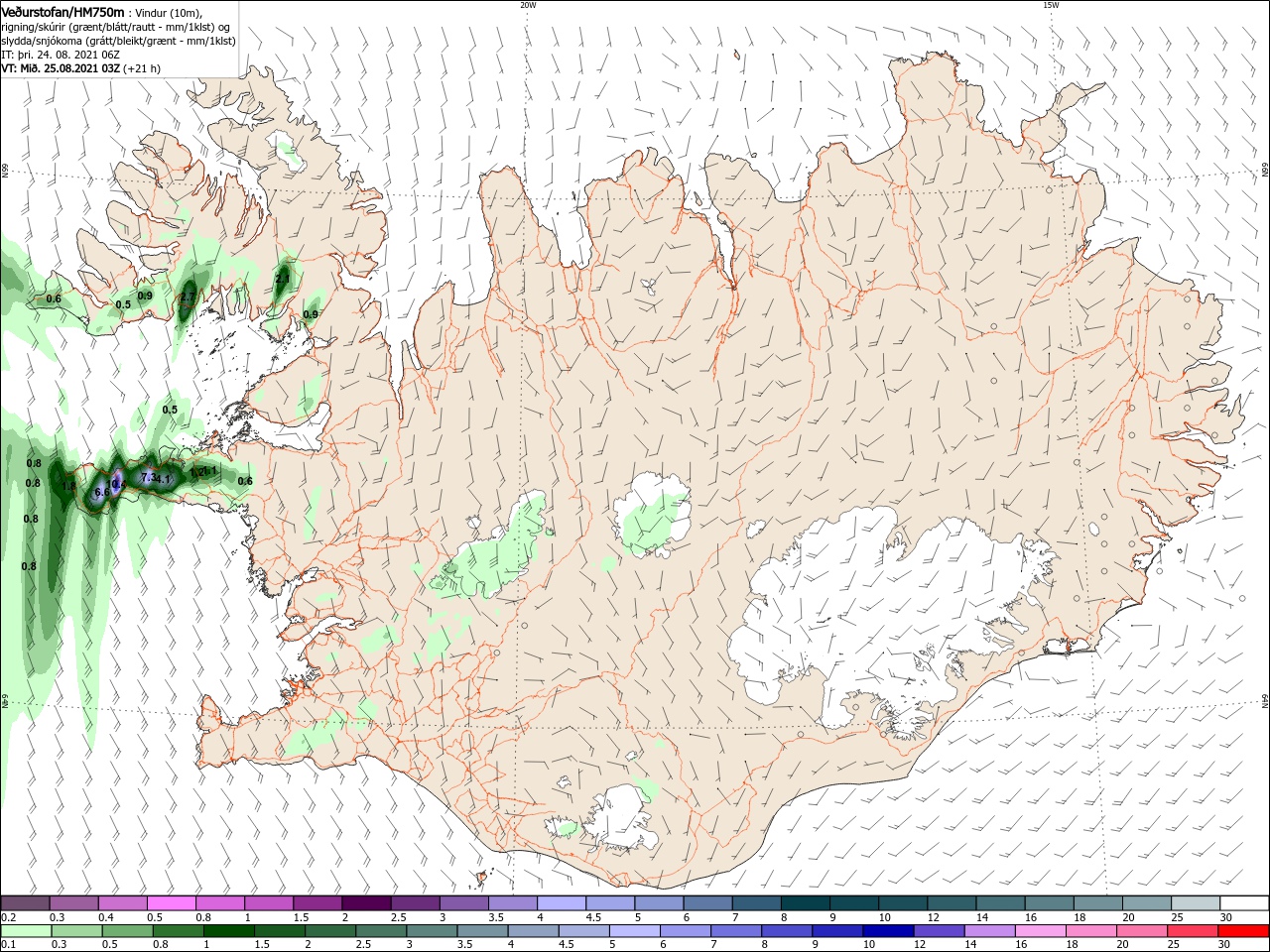This screenshot has width=1270, height=952.
Task: Pick the dark teal 8 swatch in upper legend
Action: coord(806,903)
